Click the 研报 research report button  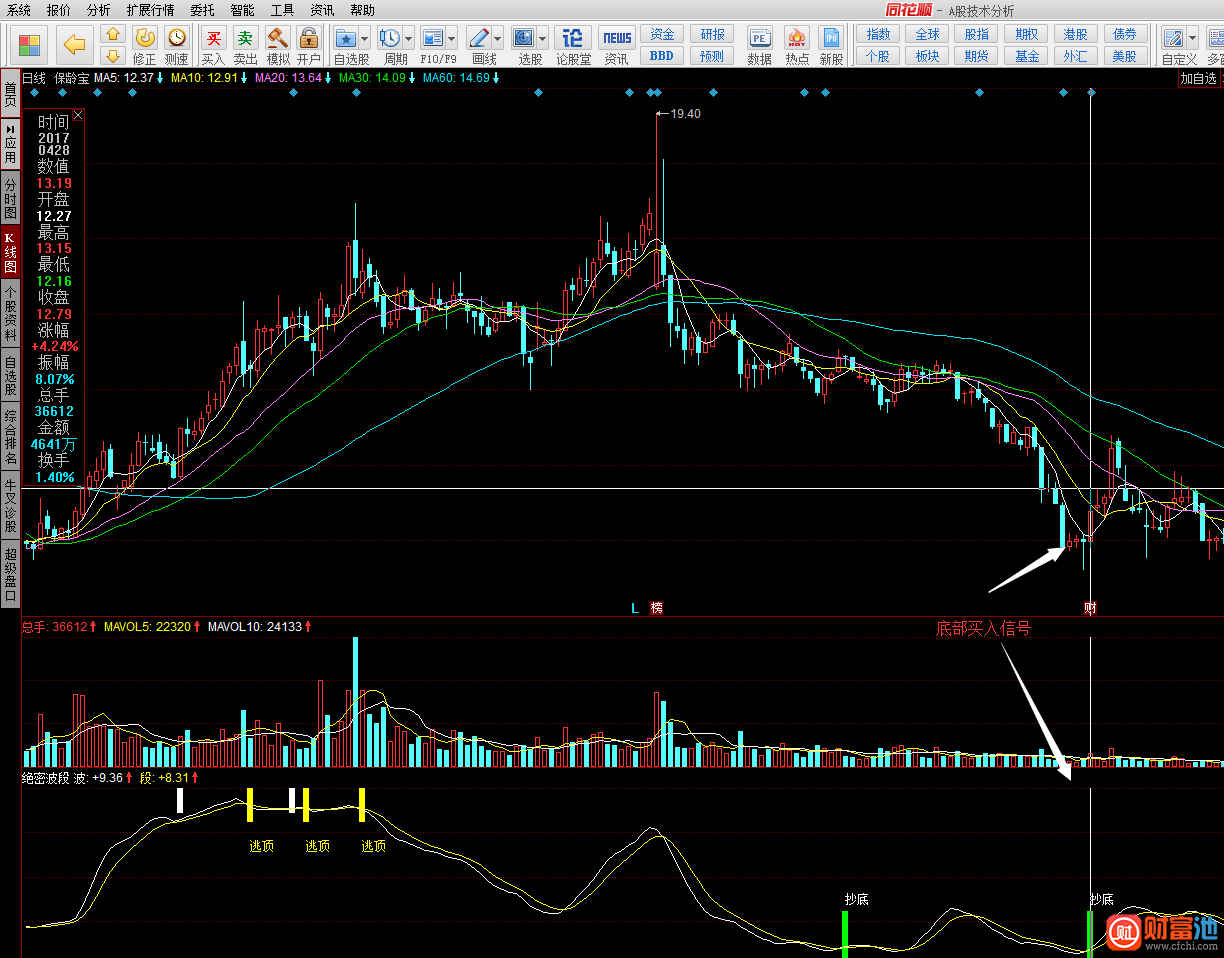[x=712, y=35]
